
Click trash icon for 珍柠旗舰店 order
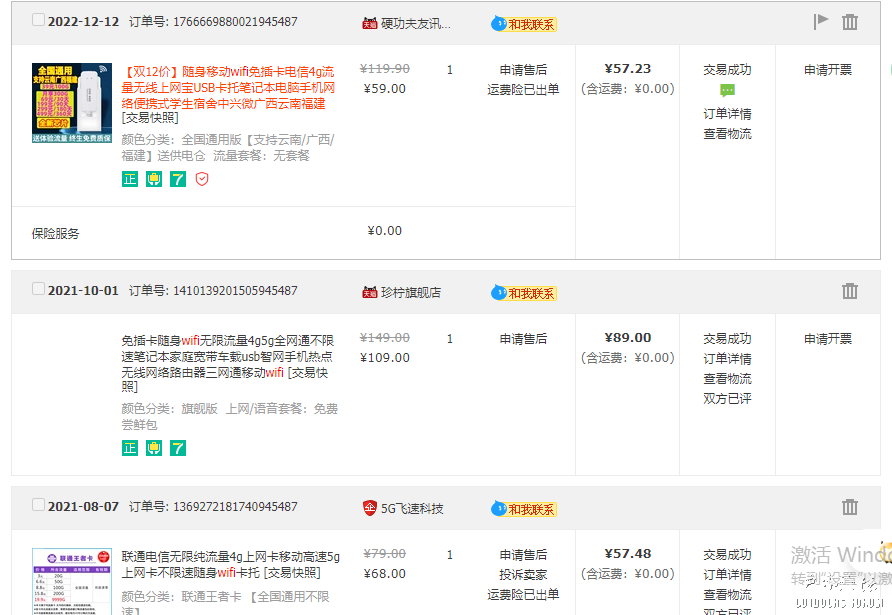point(850,291)
